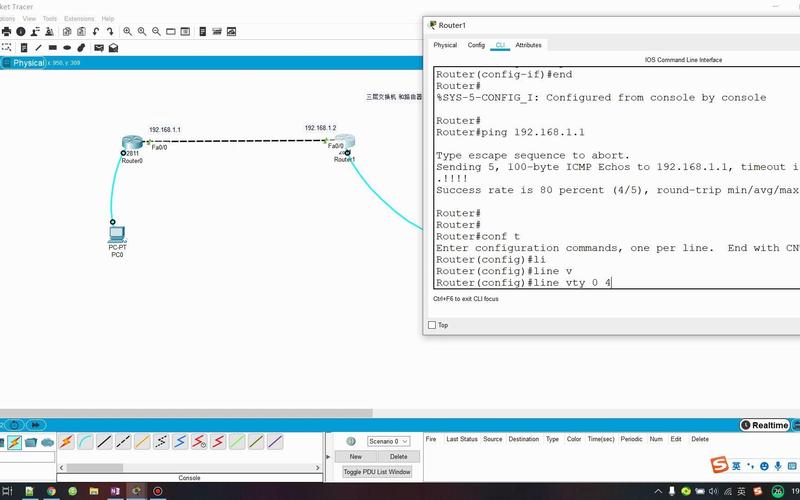Select the Draw Line tool

click(38, 47)
